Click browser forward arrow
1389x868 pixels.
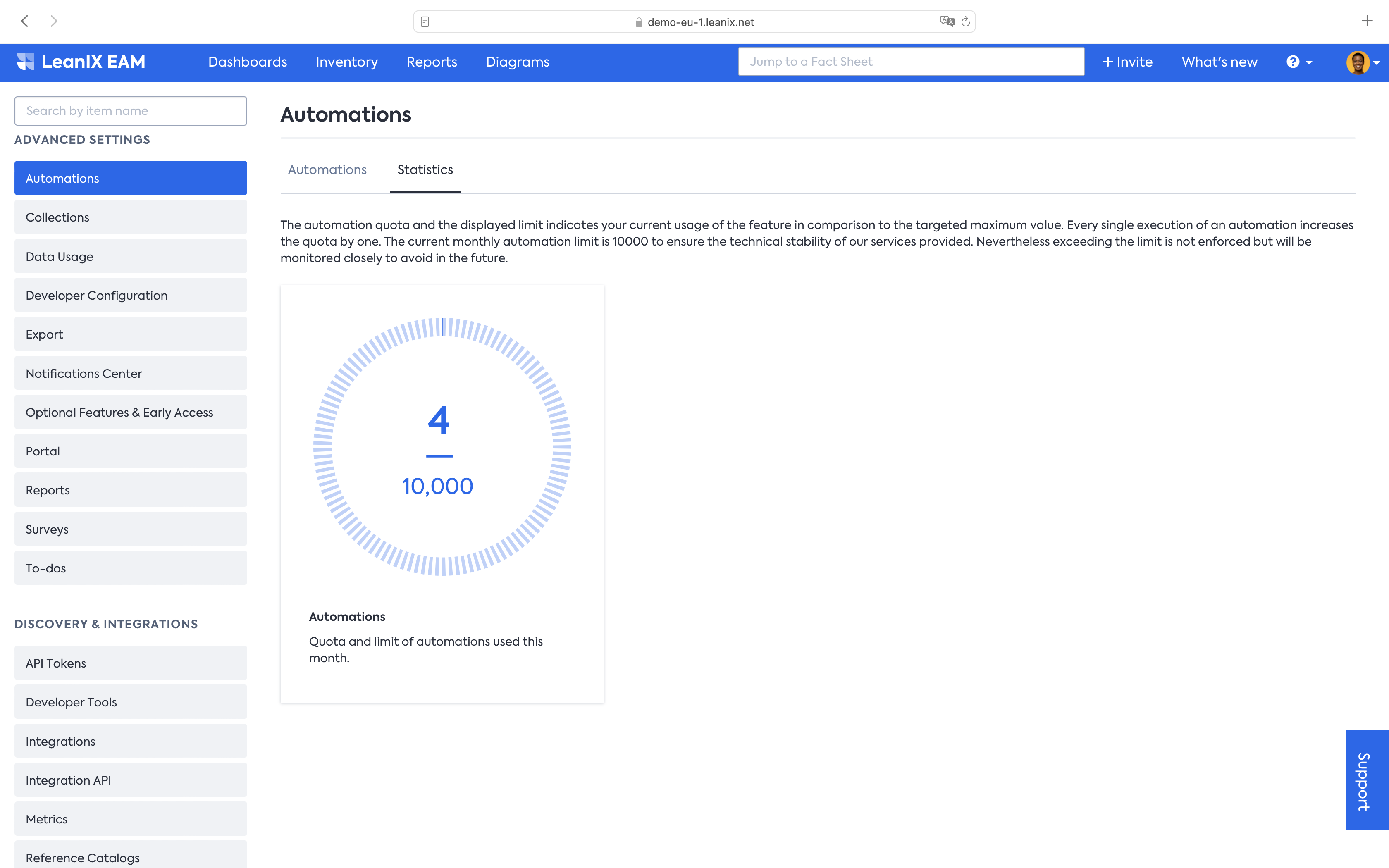coord(54,21)
